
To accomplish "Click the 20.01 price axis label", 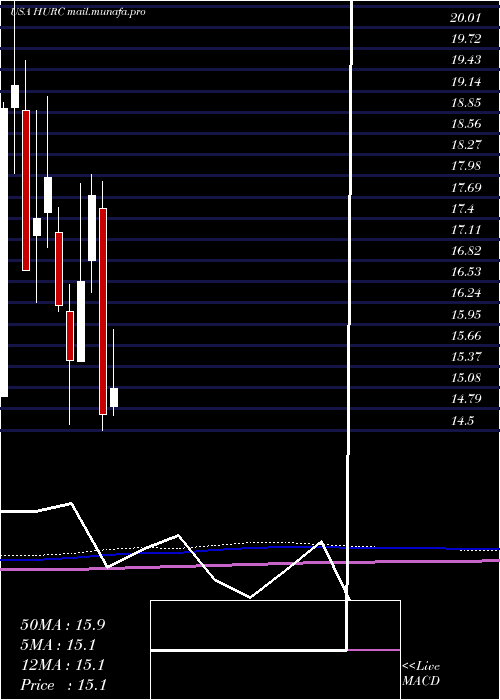I will point(466,18).
